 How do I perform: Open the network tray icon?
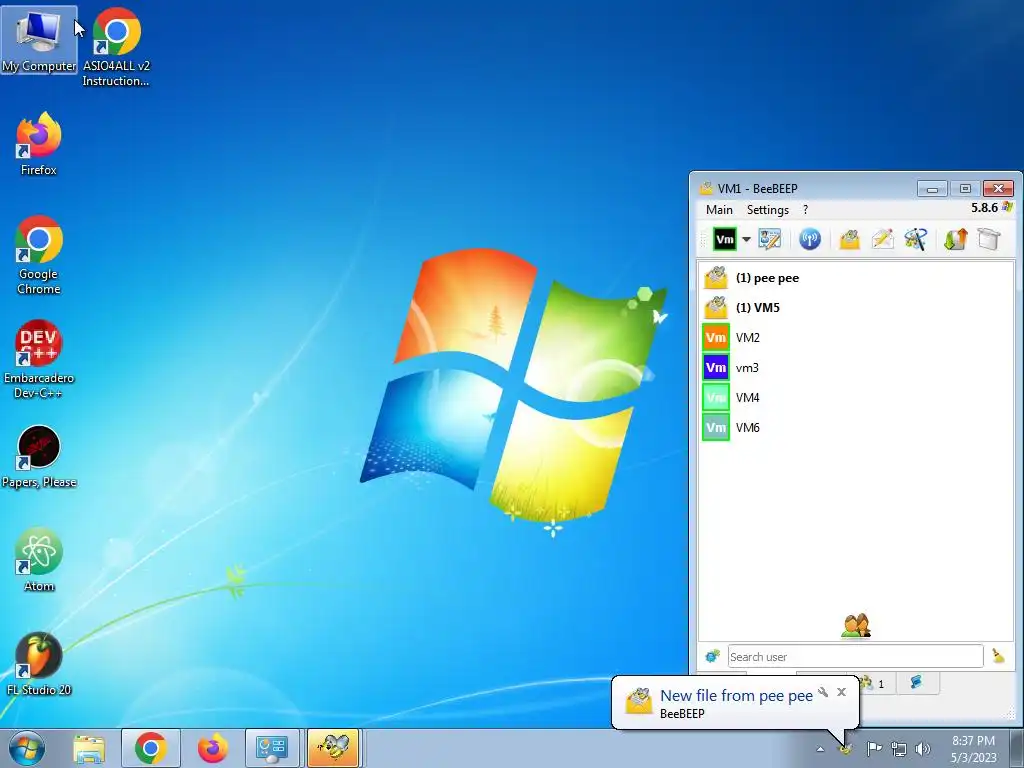coord(899,749)
